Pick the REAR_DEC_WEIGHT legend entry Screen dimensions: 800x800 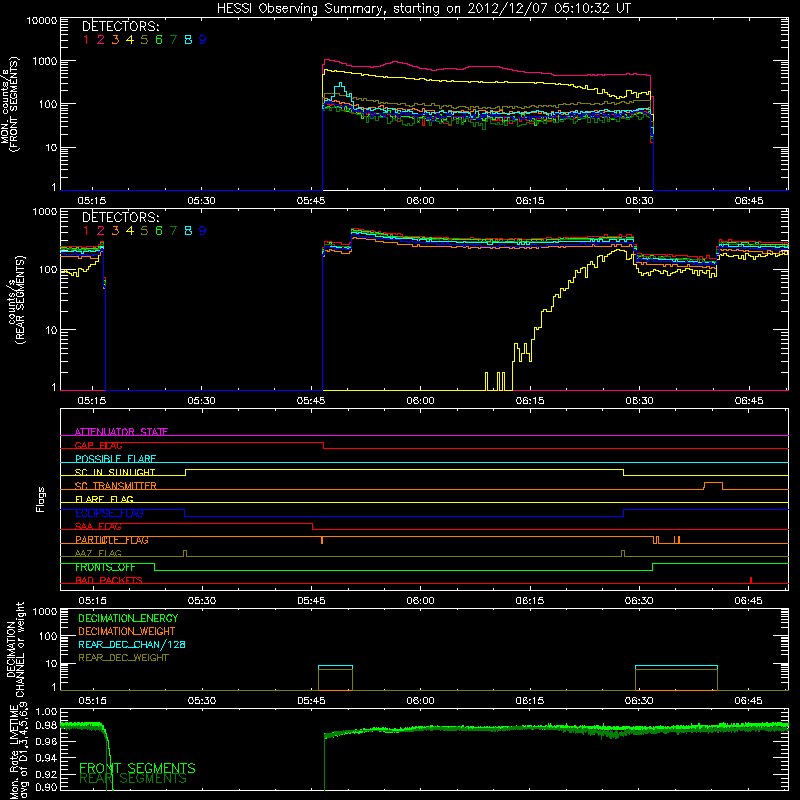[x=123, y=658]
